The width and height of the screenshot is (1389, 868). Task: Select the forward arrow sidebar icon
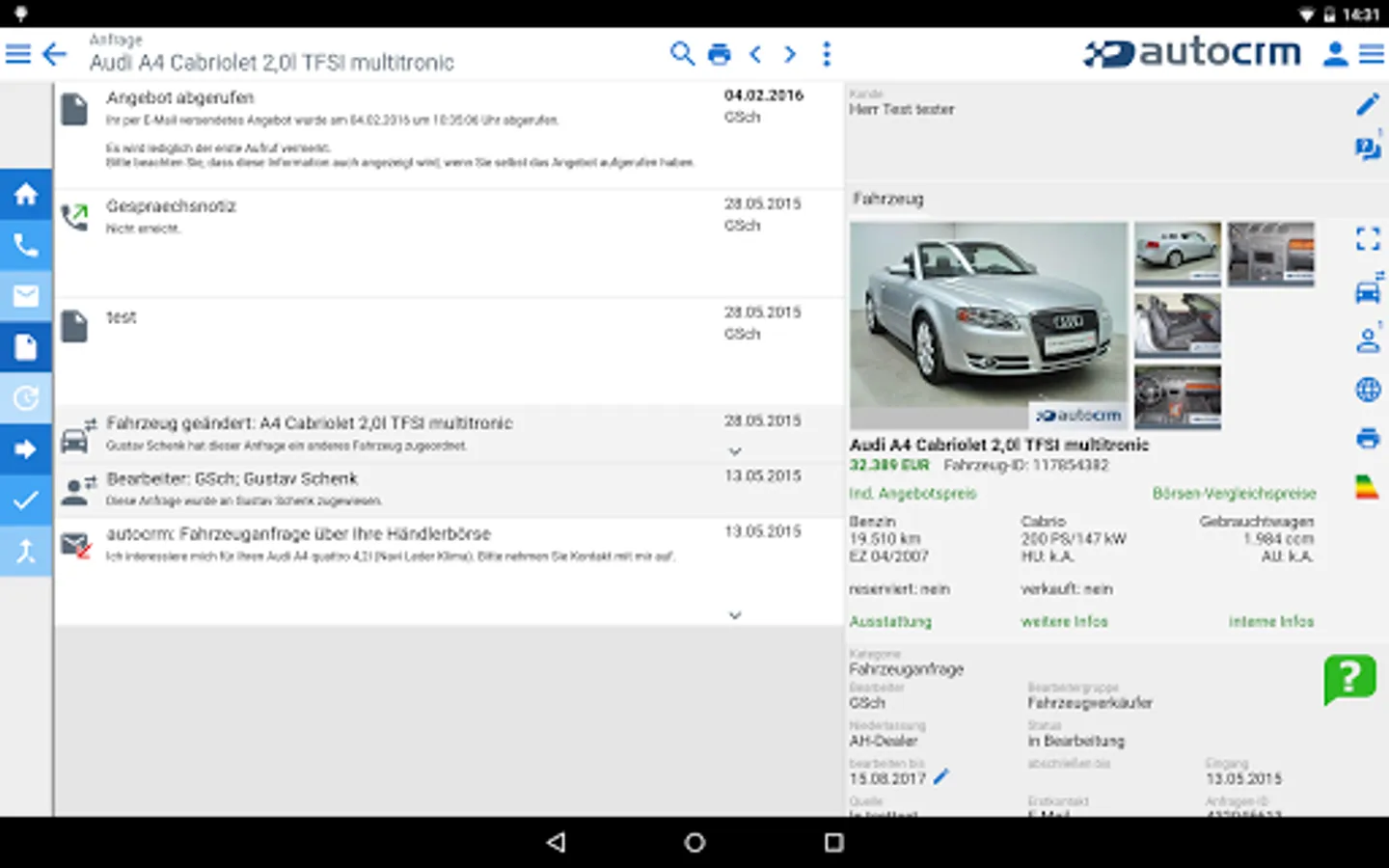point(26,449)
